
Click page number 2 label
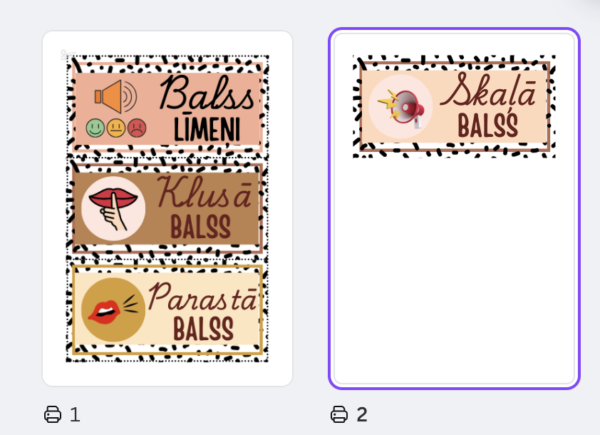pyautogui.click(x=362, y=414)
